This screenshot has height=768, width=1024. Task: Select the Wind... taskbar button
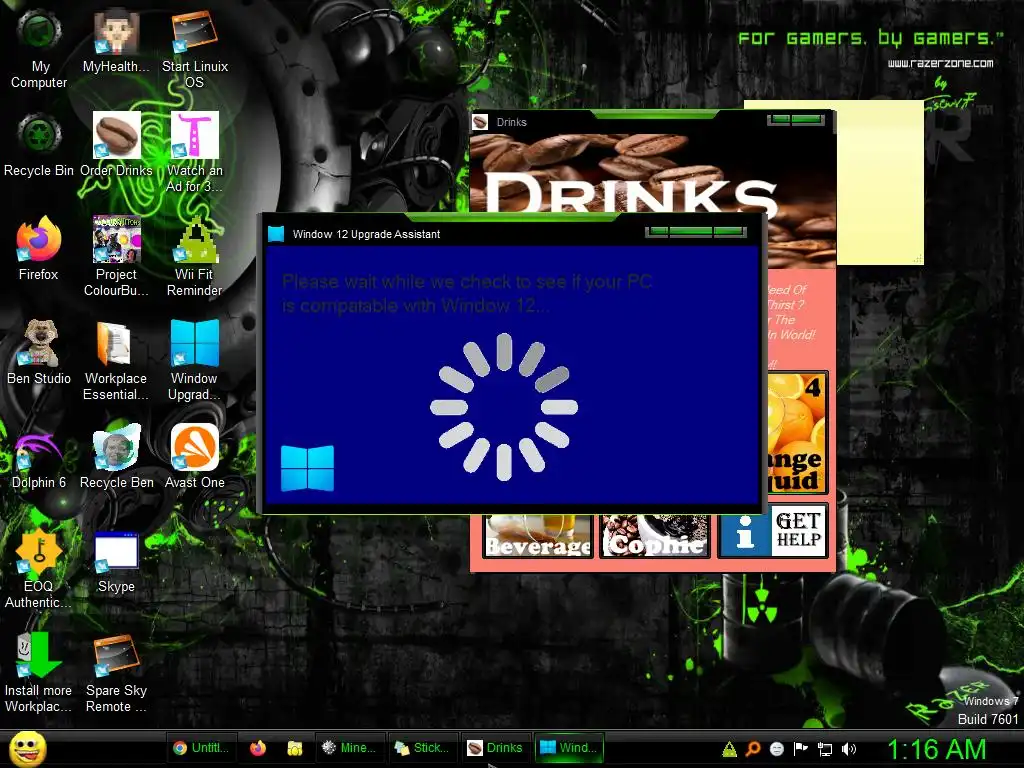(x=568, y=748)
